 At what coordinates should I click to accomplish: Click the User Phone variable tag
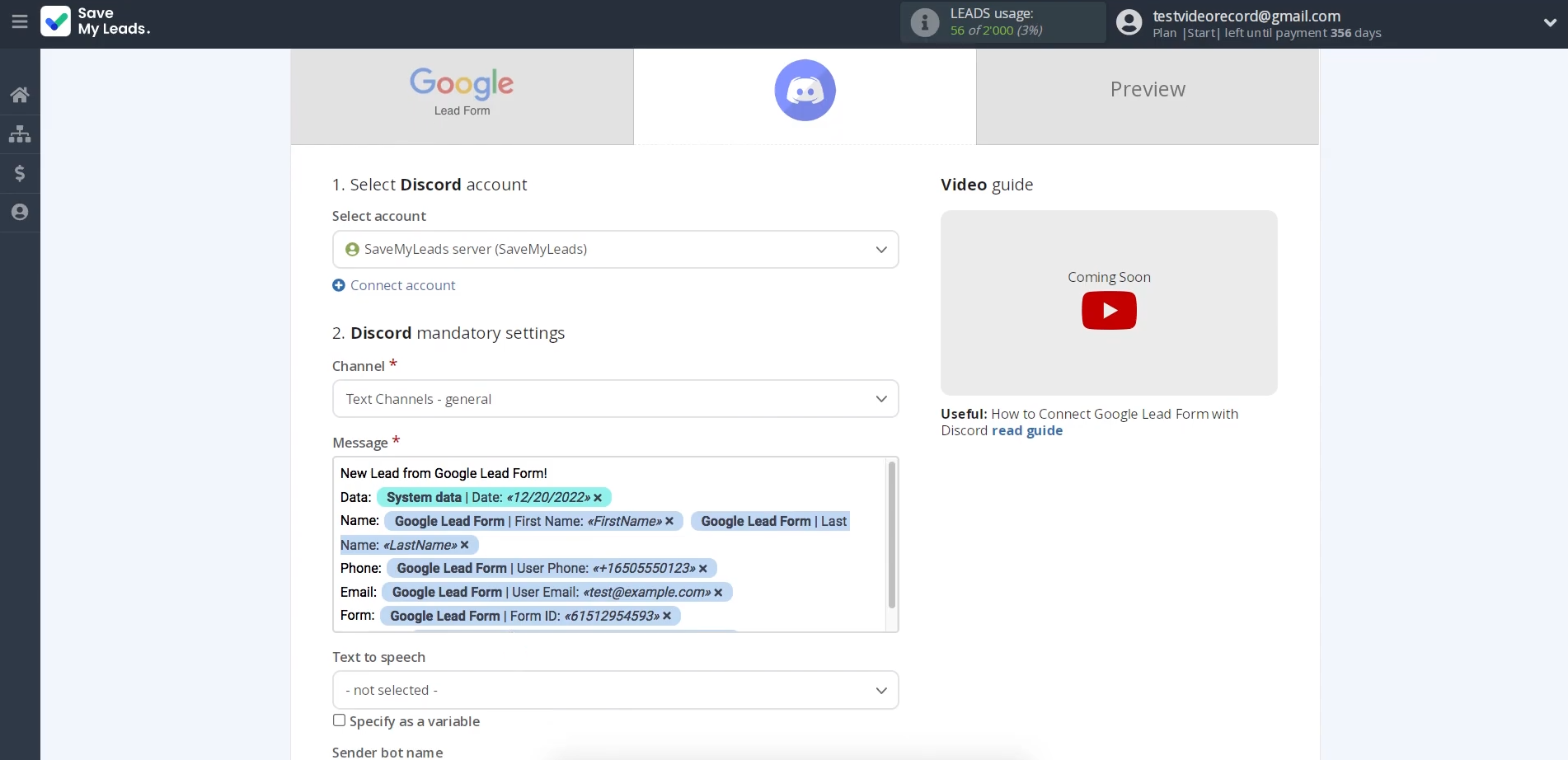click(x=550, y=568)
